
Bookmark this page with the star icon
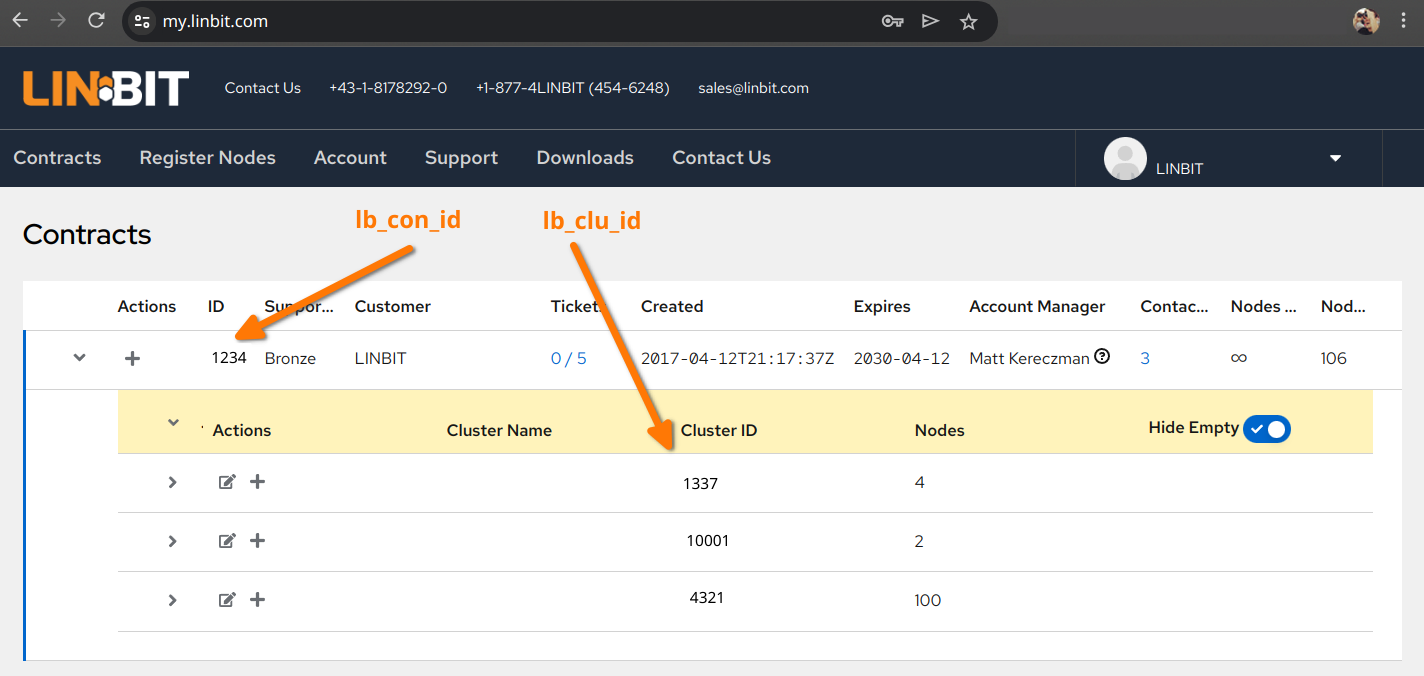tap(968, 21)
